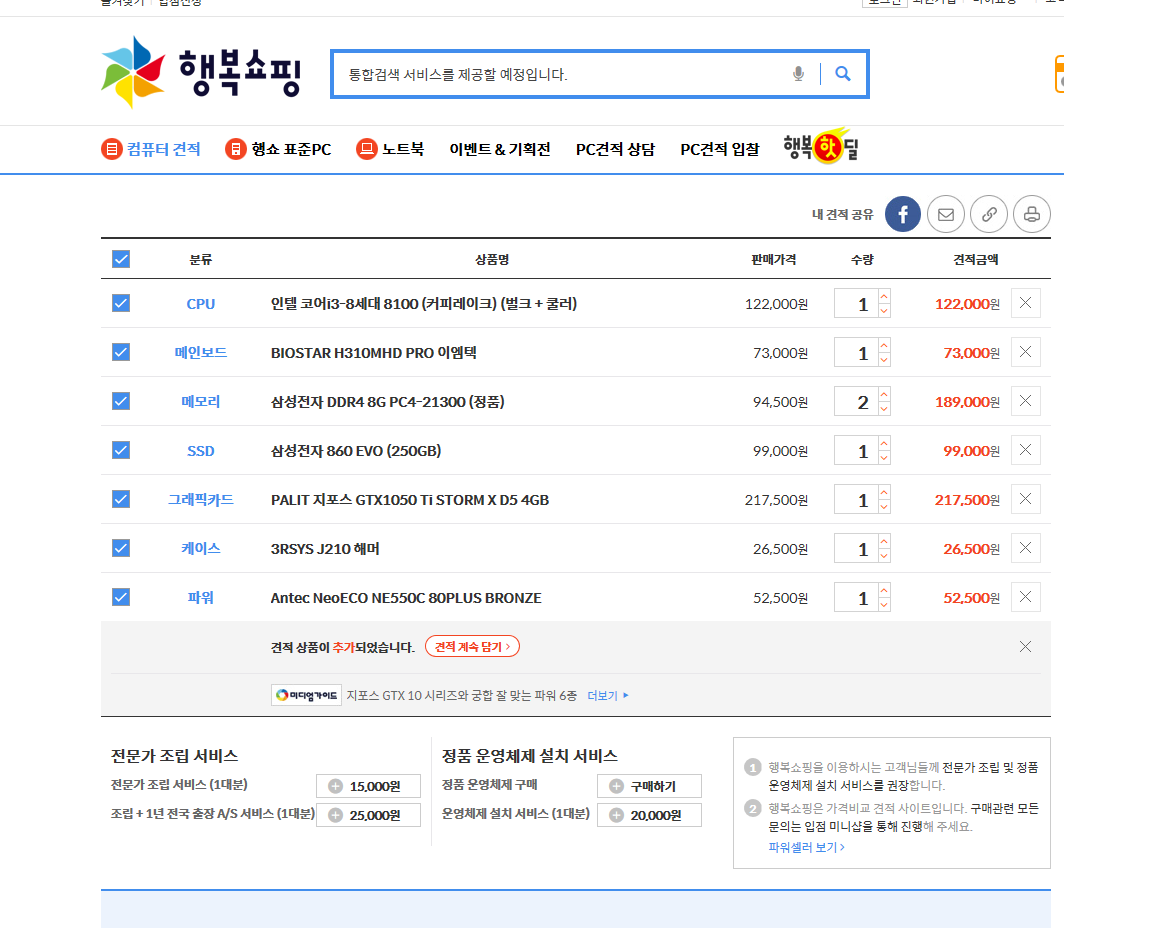
Task: Uncheck the 메모리 row checkbox
Action: click(121, 401)
